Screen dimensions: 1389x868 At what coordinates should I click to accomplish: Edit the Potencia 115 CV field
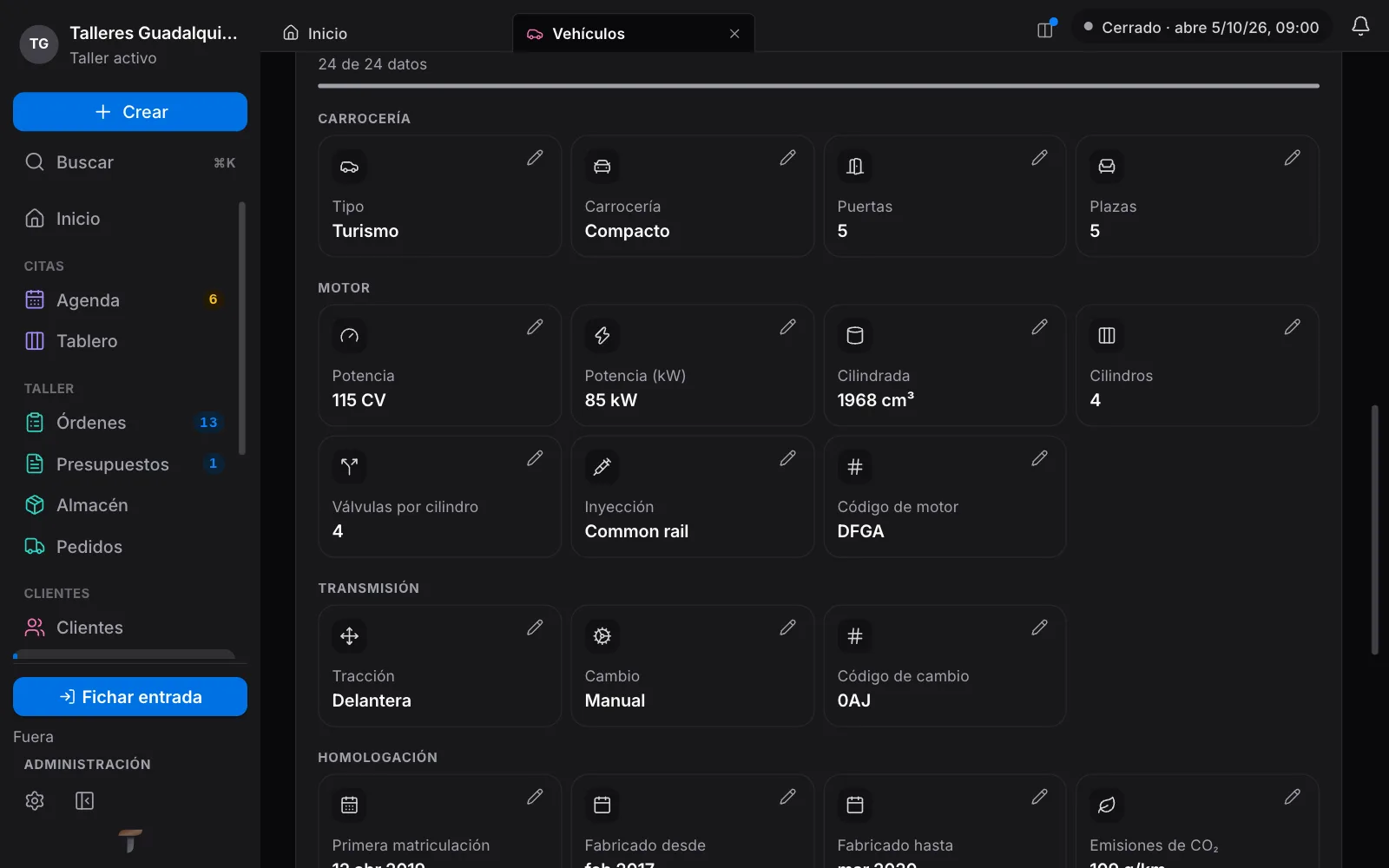click(535, 327)
